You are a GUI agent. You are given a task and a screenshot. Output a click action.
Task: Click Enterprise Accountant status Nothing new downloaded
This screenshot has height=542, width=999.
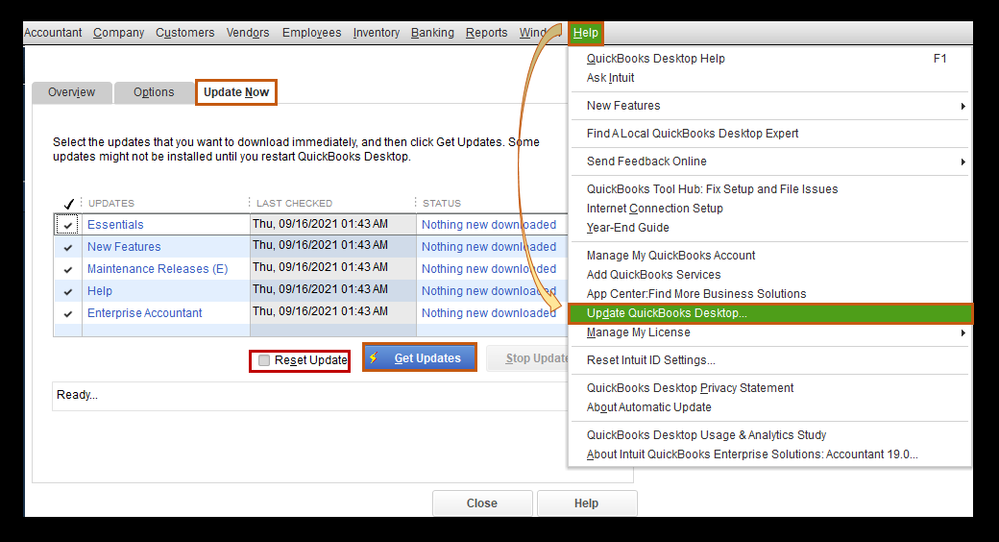[489, 313]
